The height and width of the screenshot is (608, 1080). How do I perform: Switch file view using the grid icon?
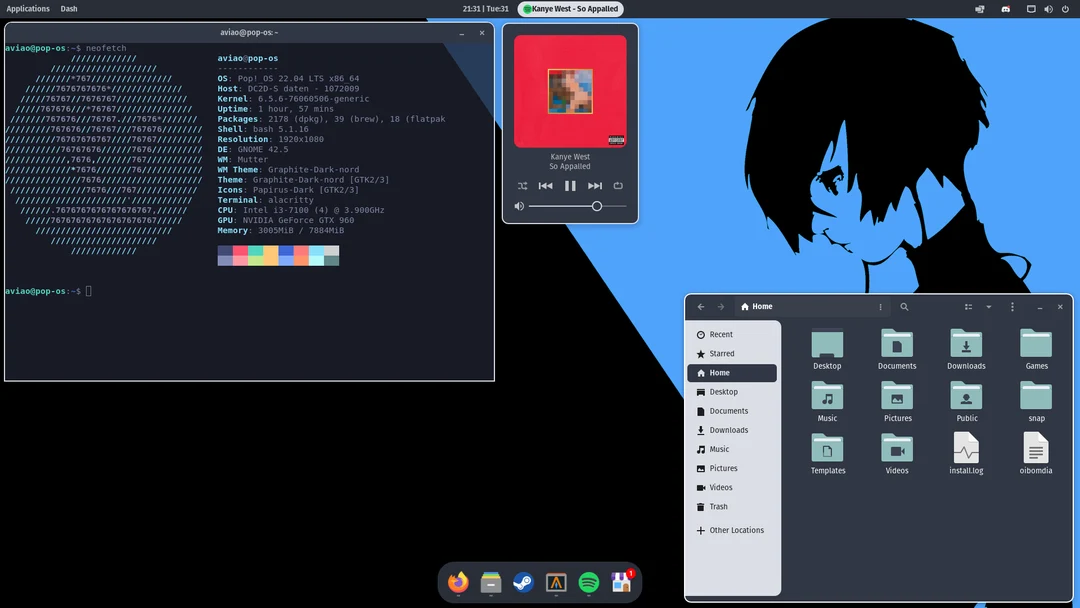[x=967, y=306]
